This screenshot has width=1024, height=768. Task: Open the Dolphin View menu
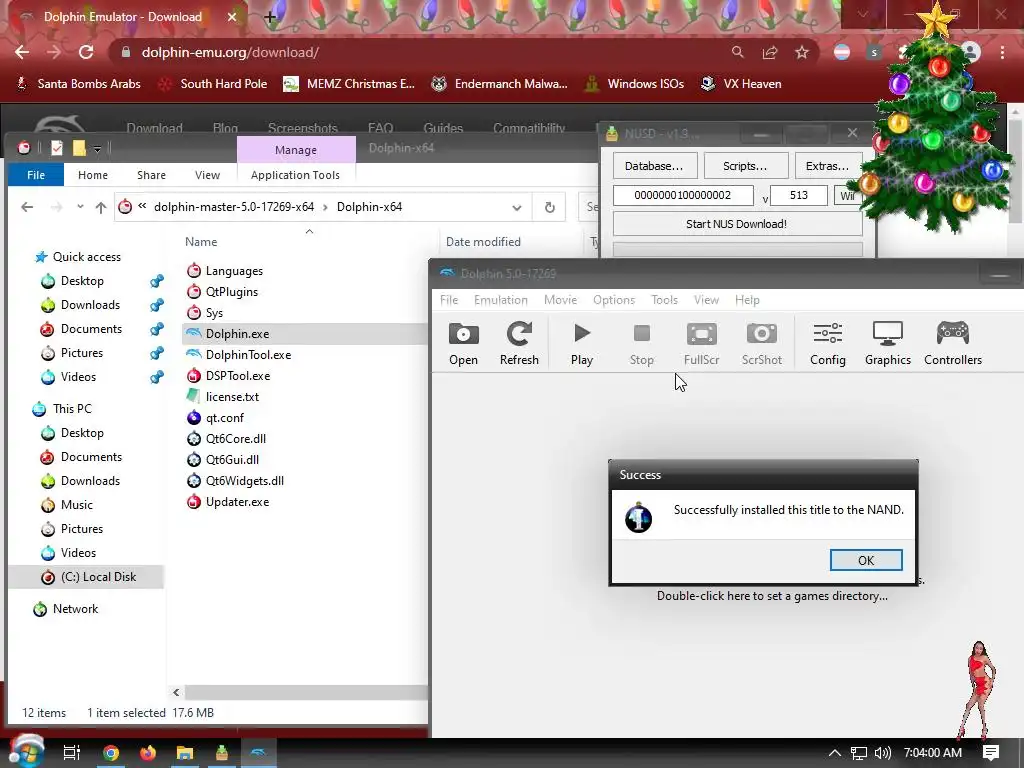pyautogui.click(x=706, y=300)
